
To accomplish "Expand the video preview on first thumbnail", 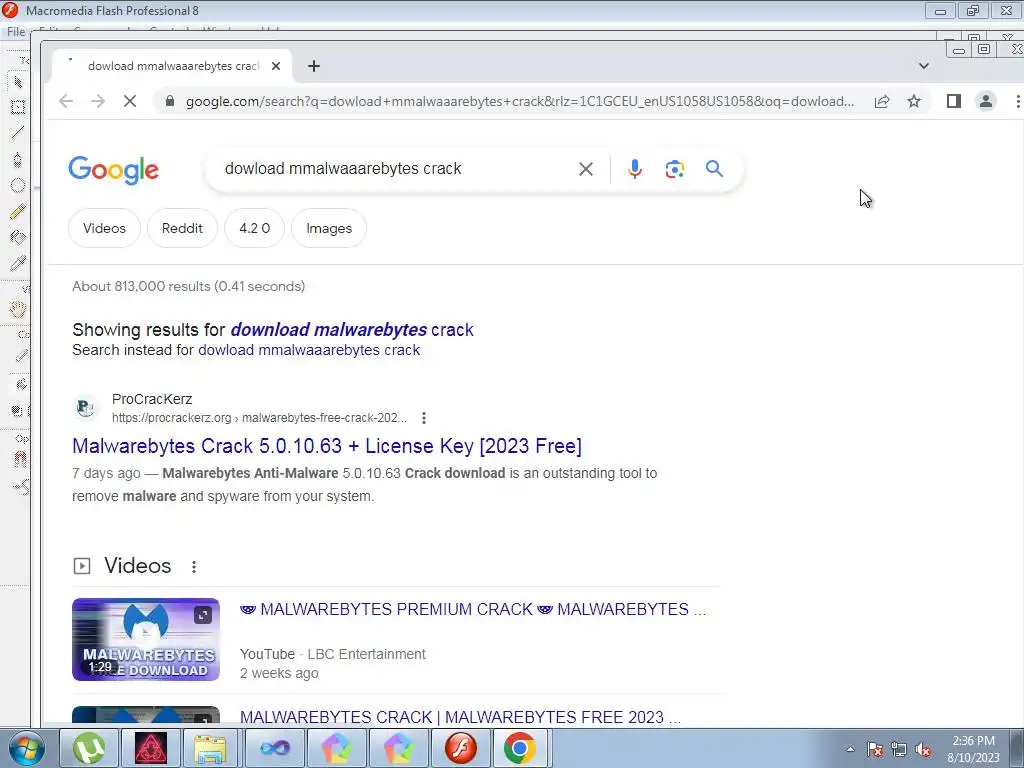I will [x=203, y=615].
